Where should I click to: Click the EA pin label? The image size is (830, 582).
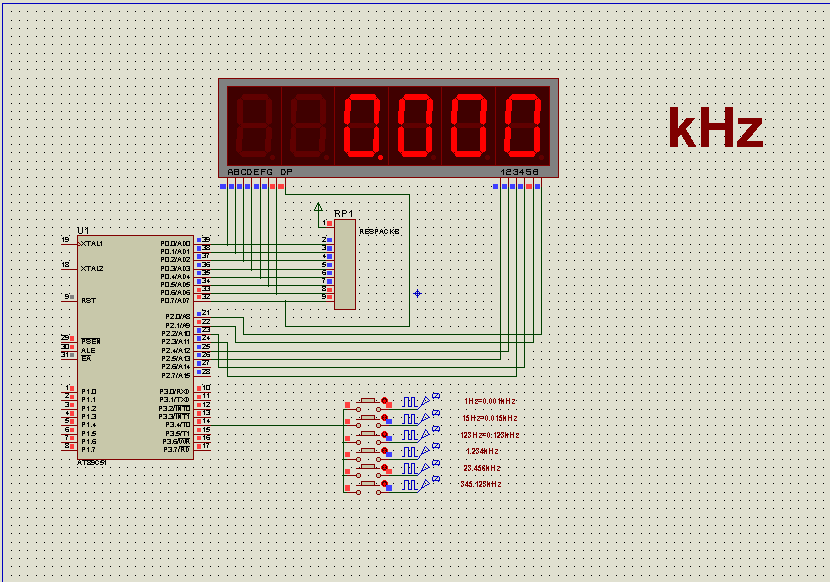point(86,359)
